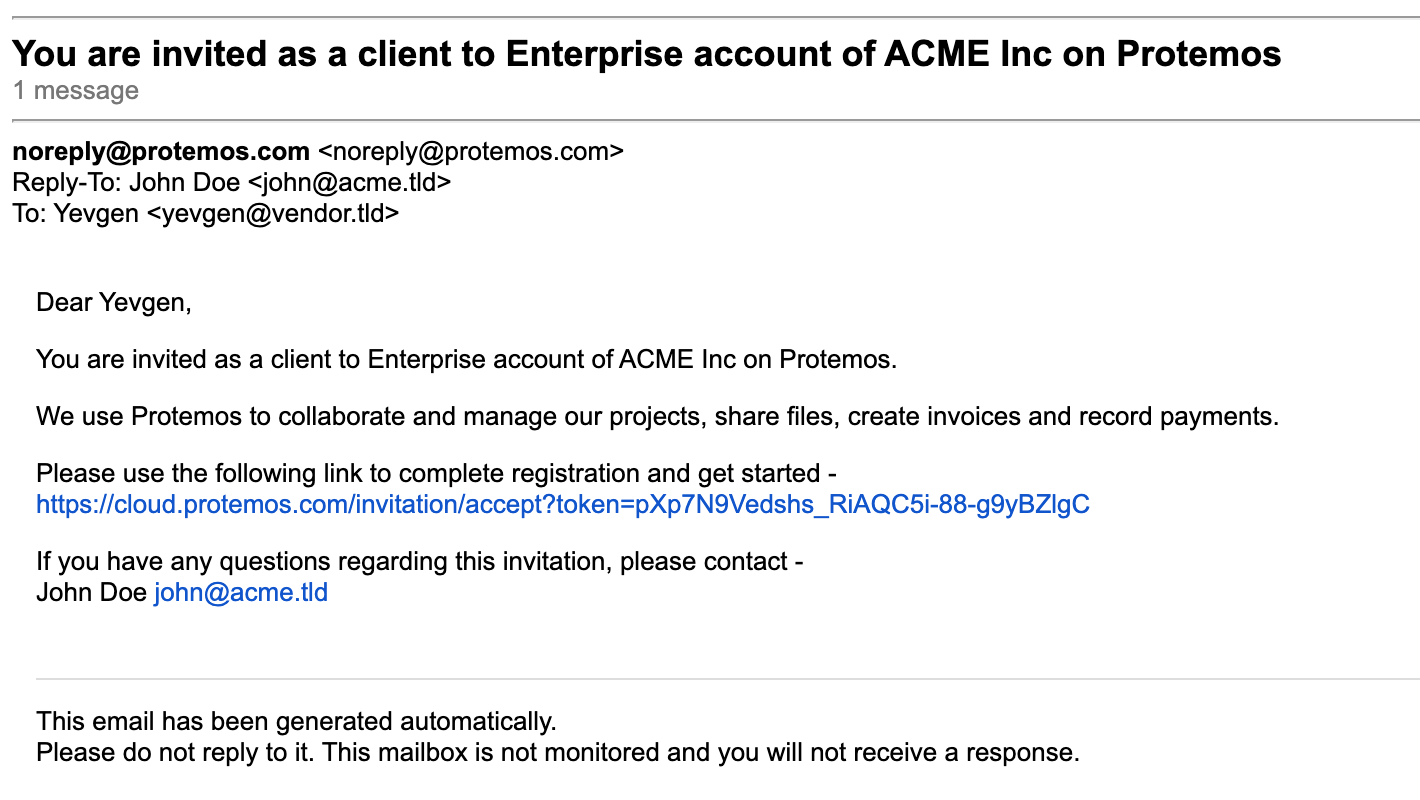This screenshot has height=800, width=1420.
Task: Click the "John Doe" name before the email link
Action: (x=91, y=593)
